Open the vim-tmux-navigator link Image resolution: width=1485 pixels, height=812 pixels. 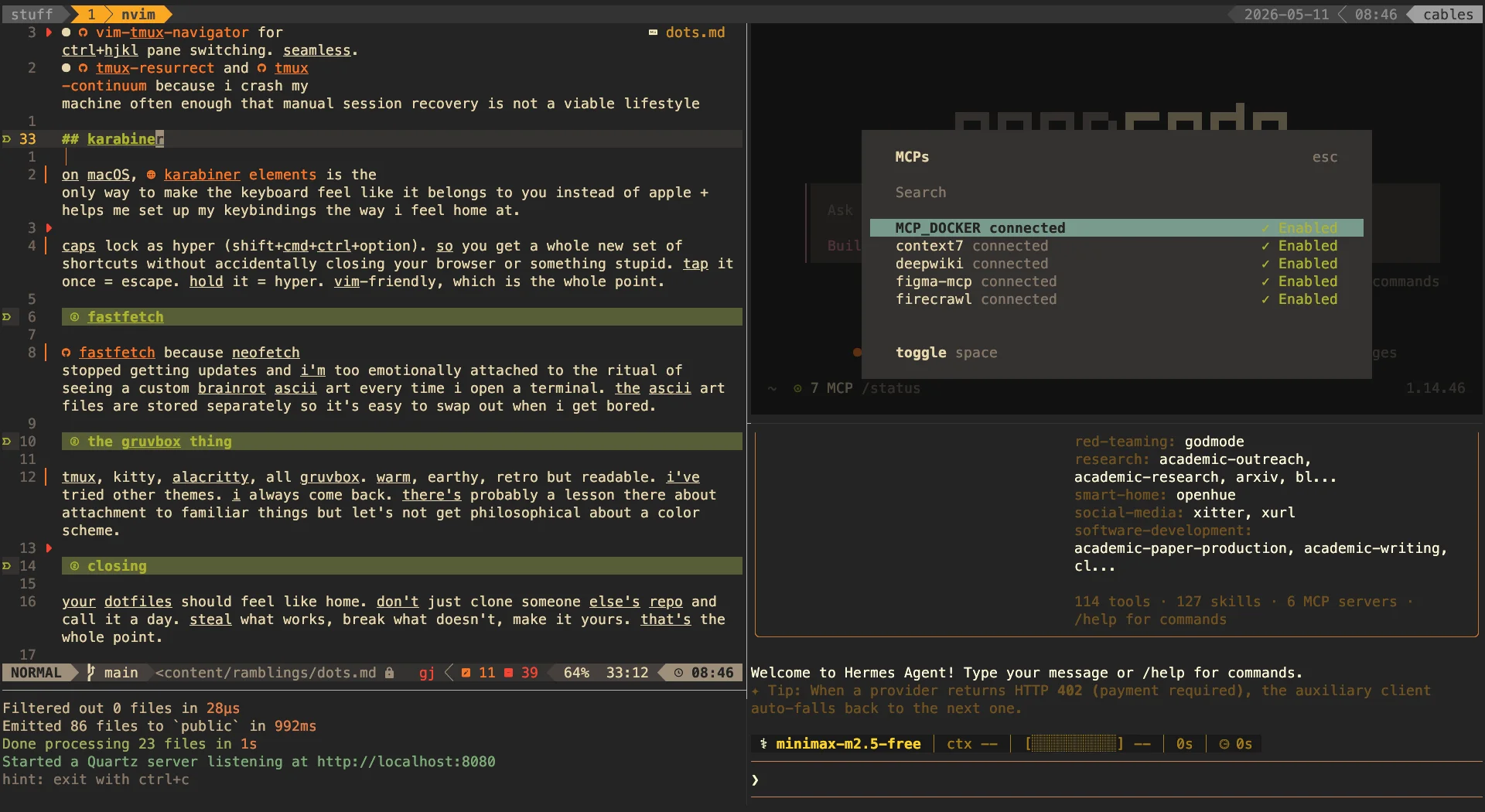click(x=172, y=32)
